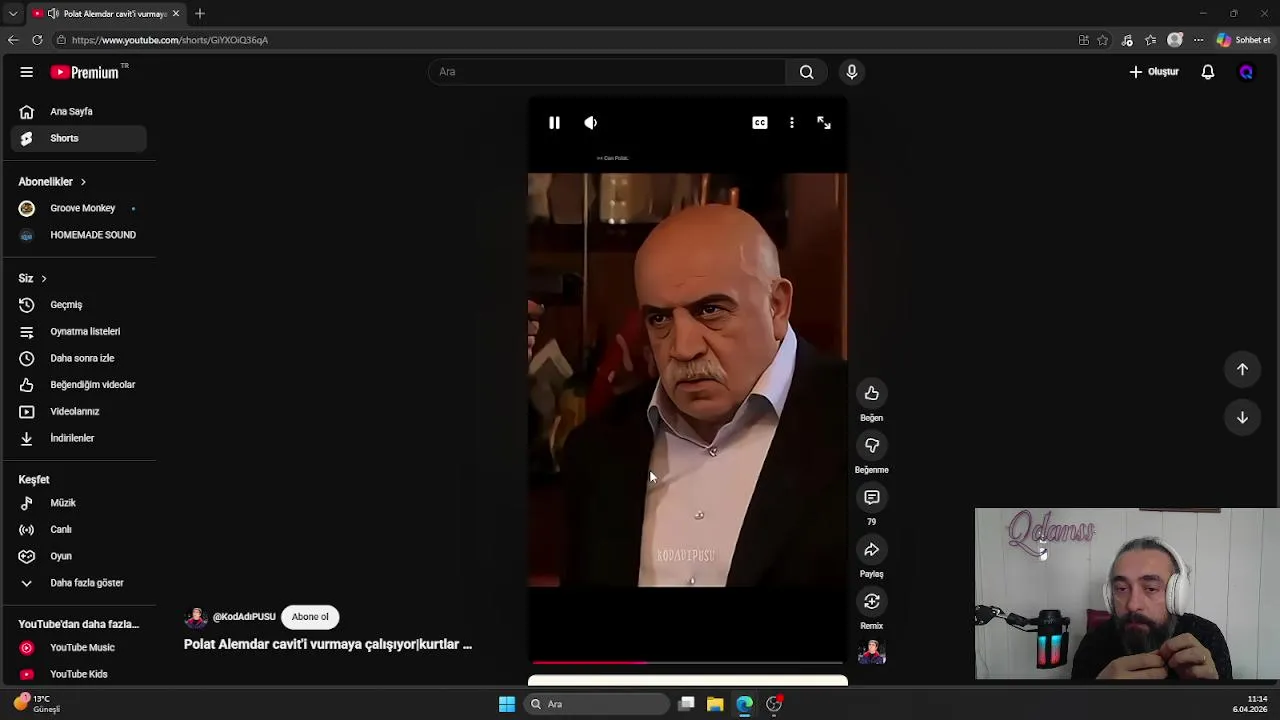Open YouTube Music link

(x=78, y=647)
